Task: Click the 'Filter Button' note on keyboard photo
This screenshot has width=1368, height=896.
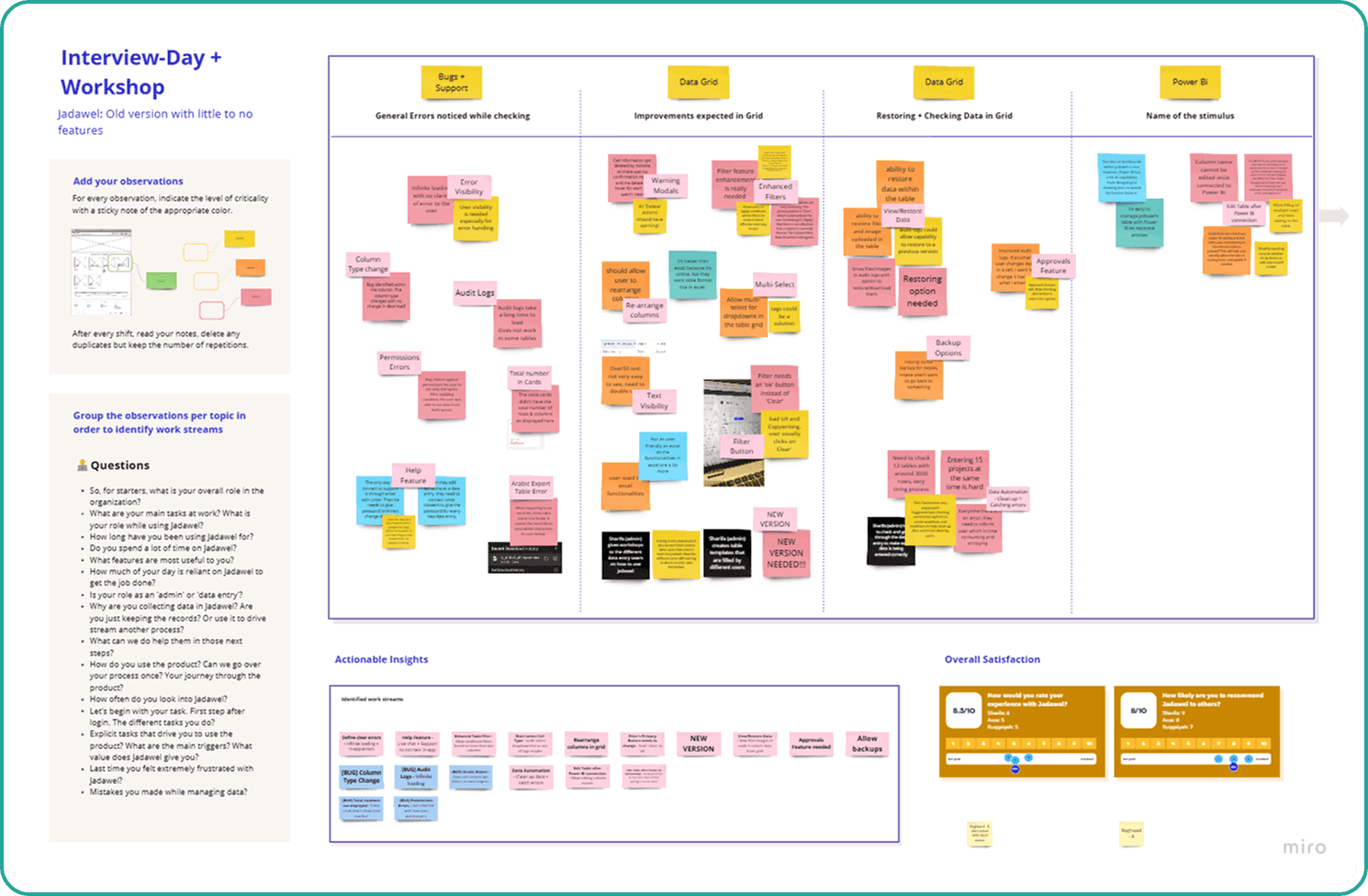Action: tap(742, 446)
